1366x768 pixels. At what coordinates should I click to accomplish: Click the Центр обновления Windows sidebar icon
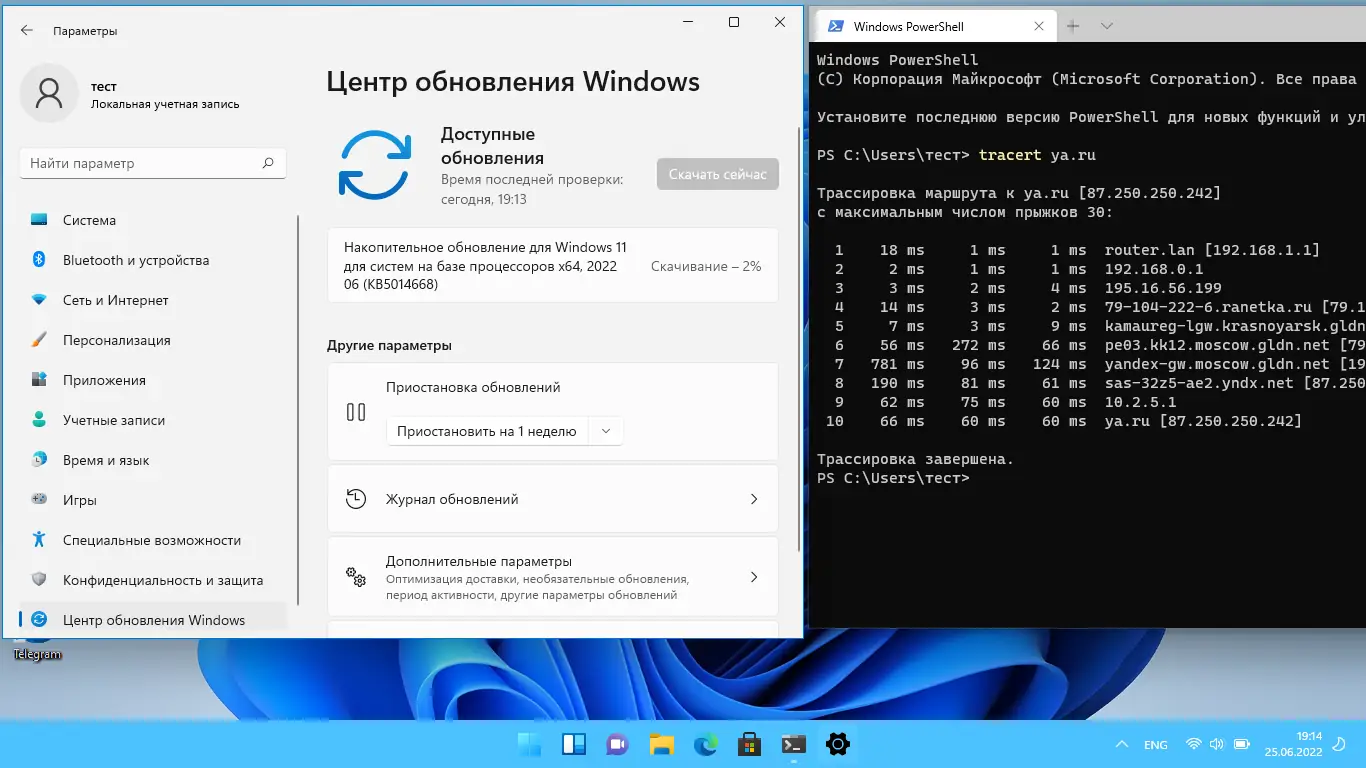[x=39, y=620]
